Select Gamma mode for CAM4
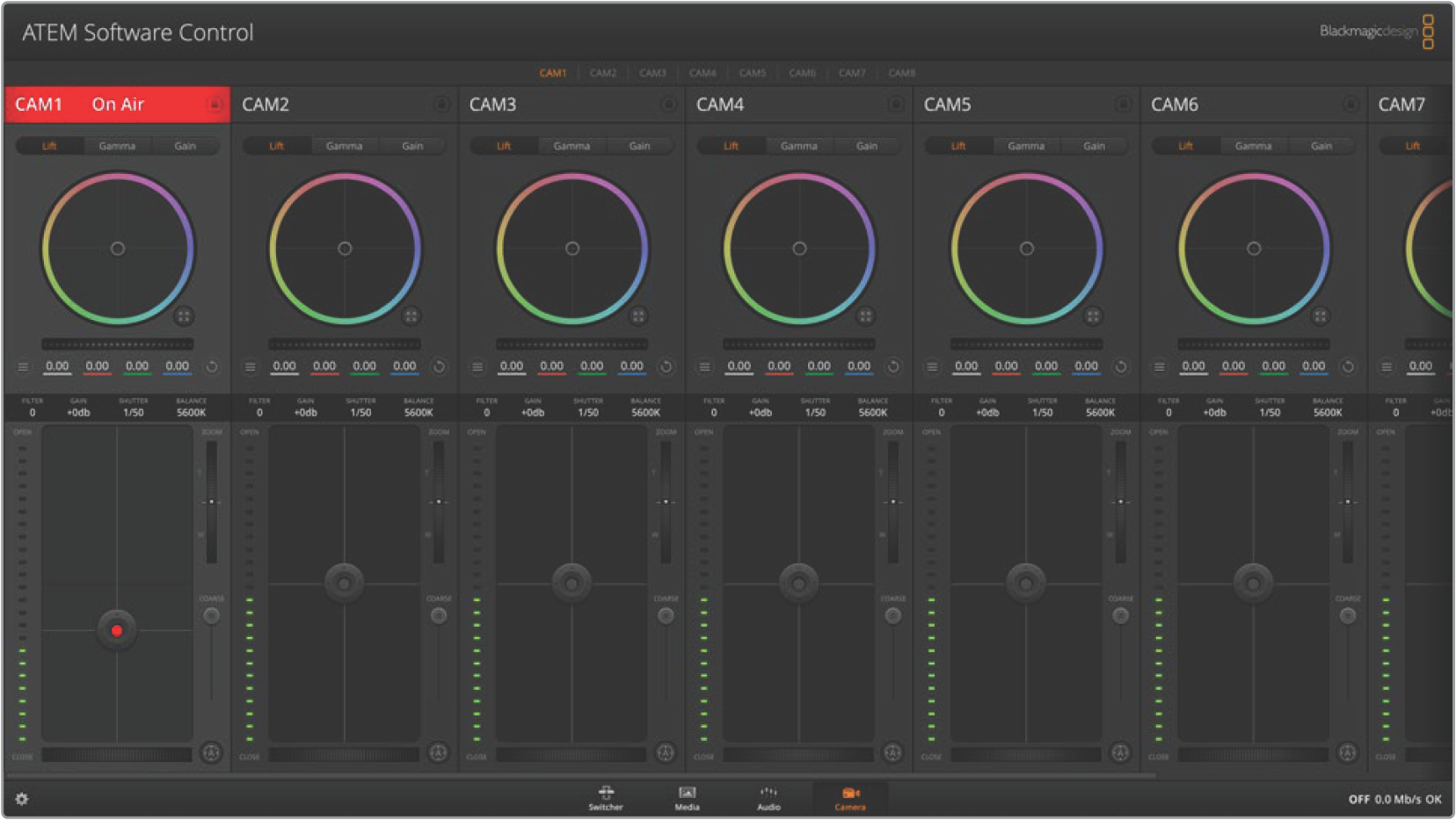This screenshot has width=1456, height=820. click(799, 146)
